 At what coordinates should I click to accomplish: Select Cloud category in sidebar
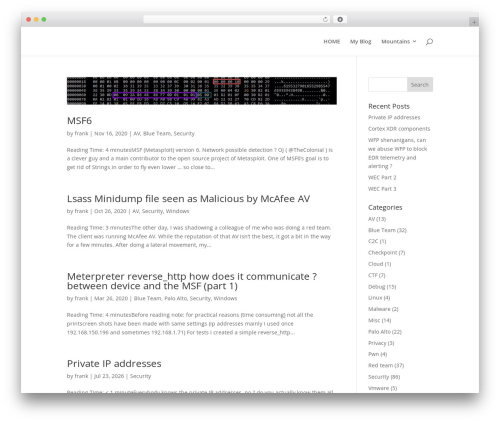click(x=375, y=264)
